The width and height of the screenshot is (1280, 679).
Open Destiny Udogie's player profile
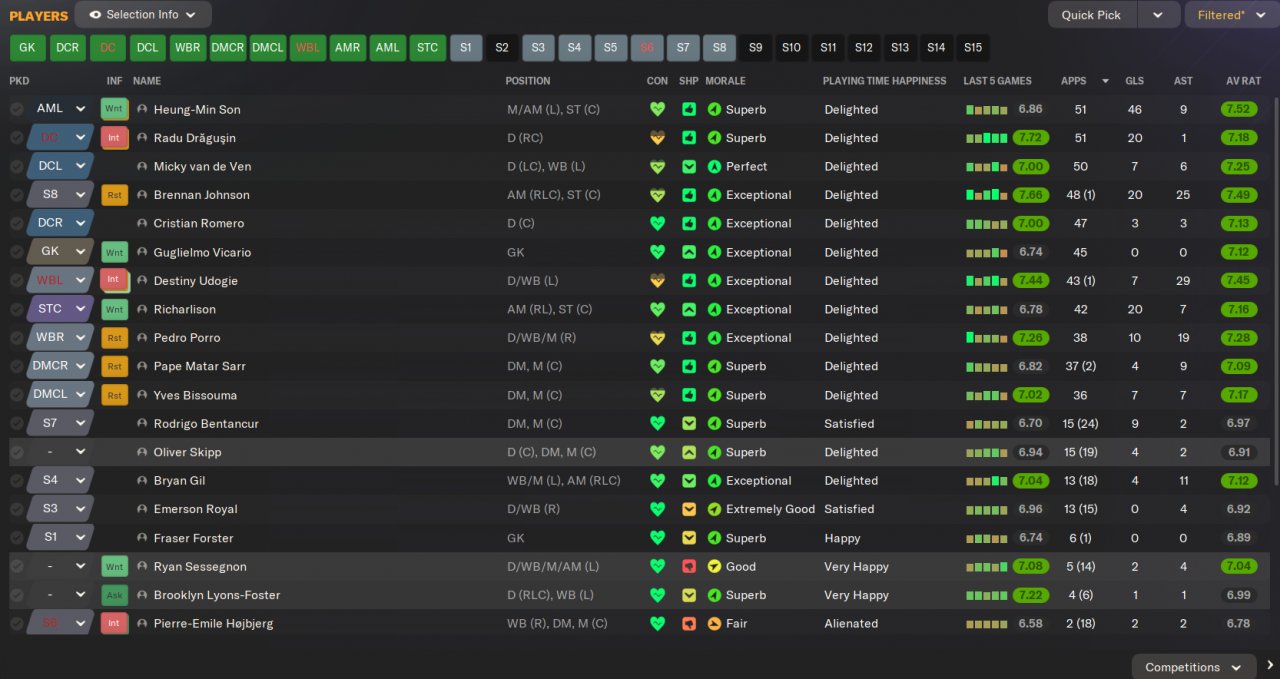[195, 281]
